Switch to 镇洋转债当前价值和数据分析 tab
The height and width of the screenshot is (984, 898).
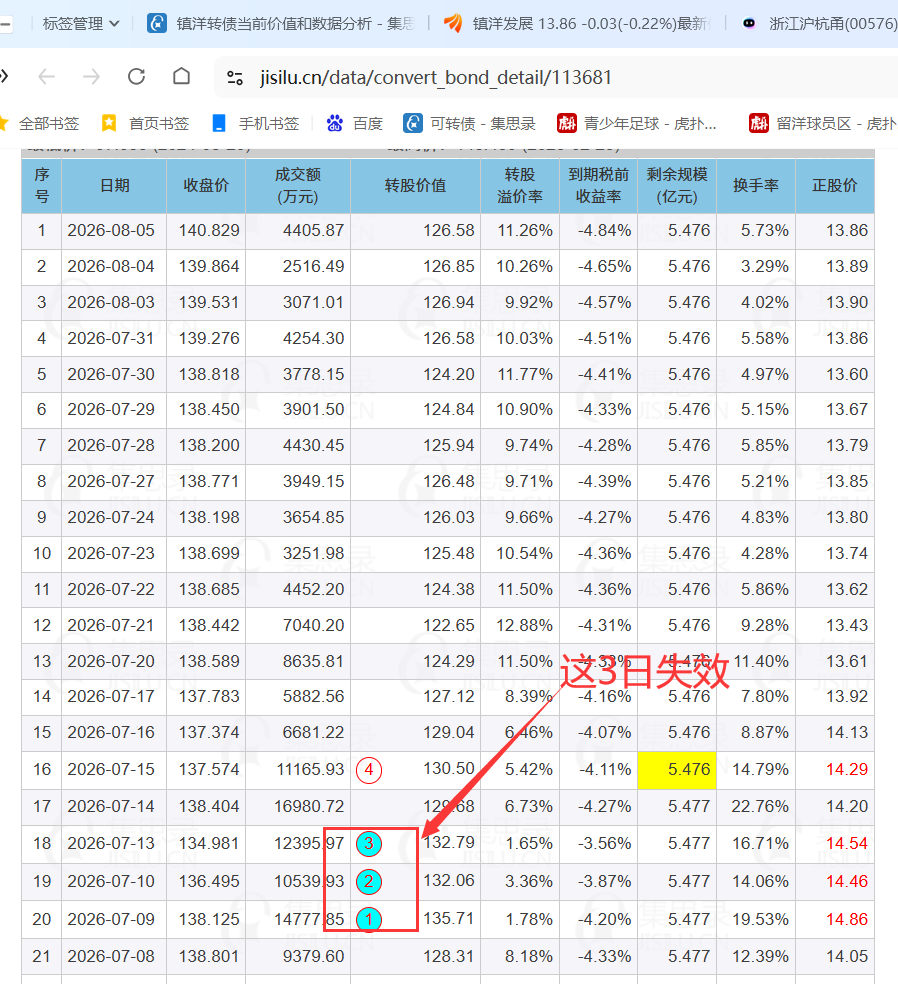coord(282,24)
